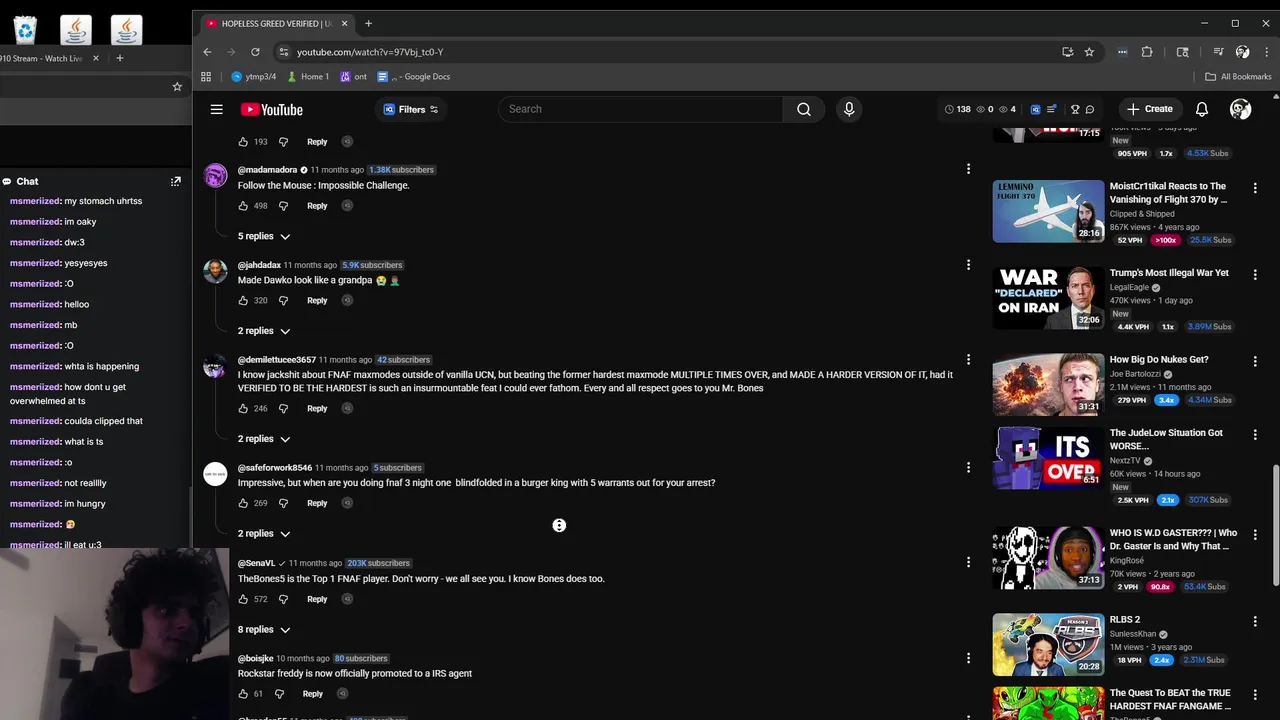Open Recycle Bin on desktop

(x=24, y=31)
